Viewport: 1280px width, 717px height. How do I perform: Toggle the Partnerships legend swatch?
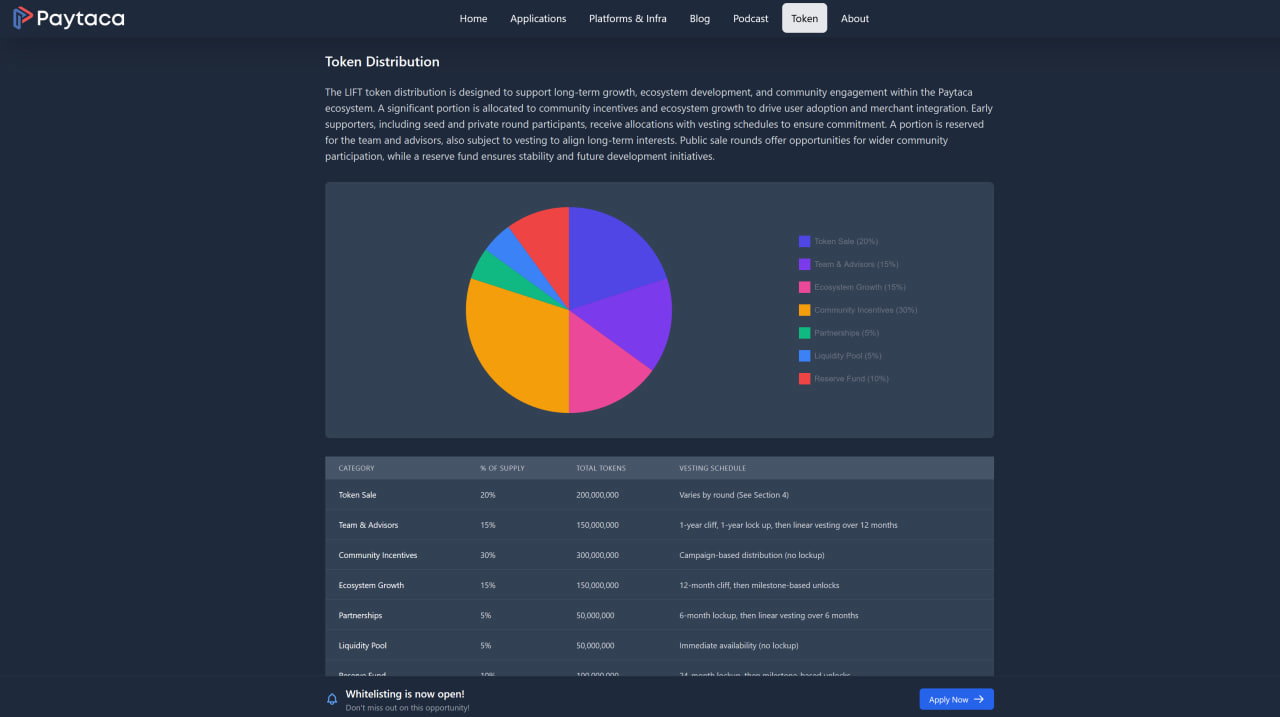click(804, 333)
